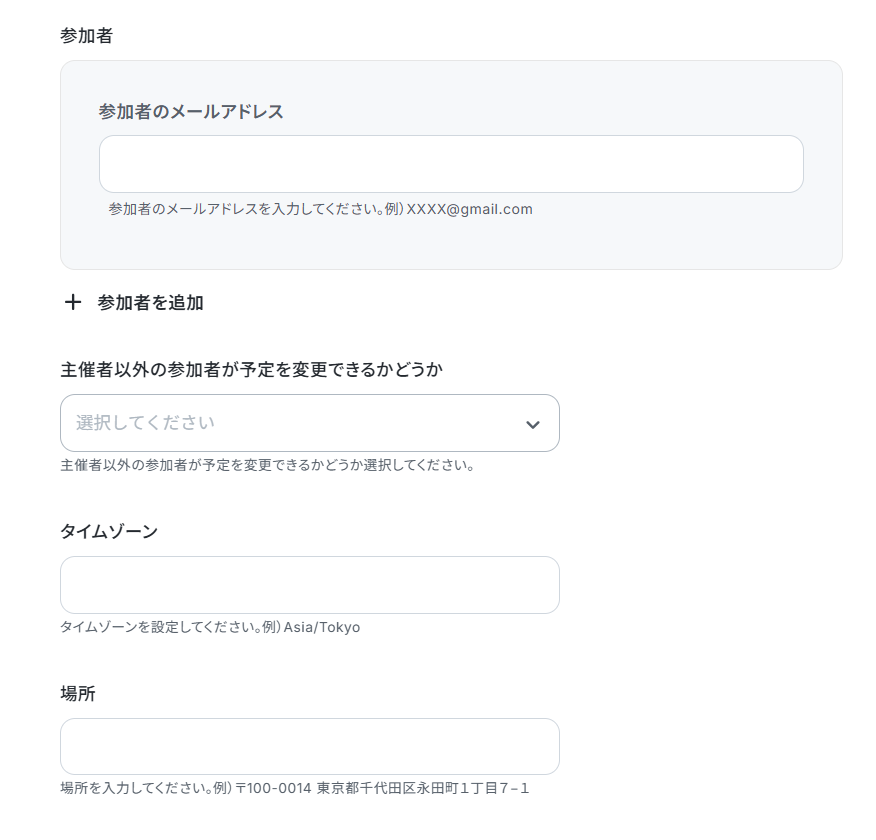Viewport: 876px width, 840px height.
Task: Focus the 参加者のメールアドレス input field
Action: click(451, 164)
